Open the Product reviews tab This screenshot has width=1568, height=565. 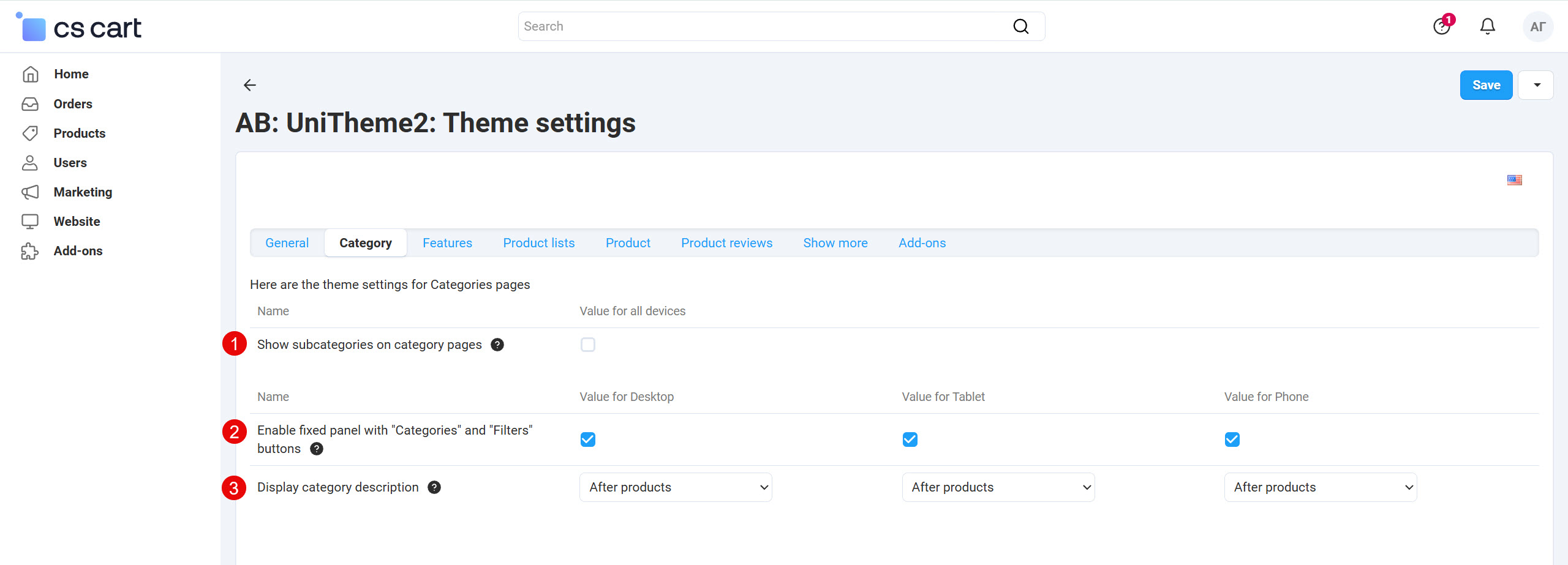point(726,242)
